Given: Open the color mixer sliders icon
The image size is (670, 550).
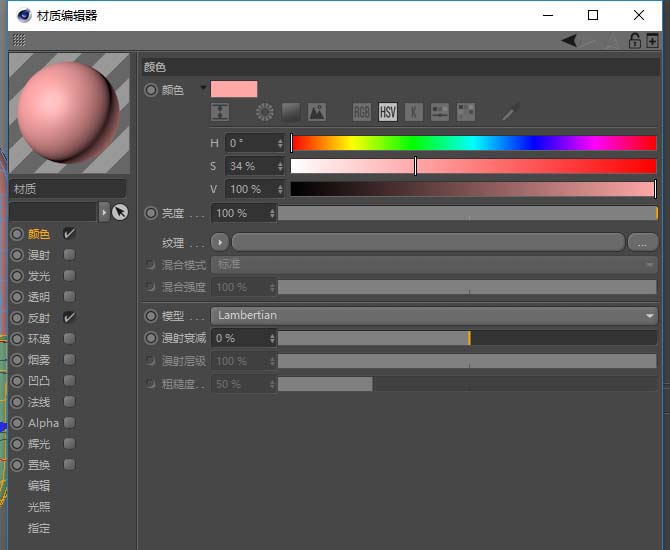Looking at the screenshot, I should tap(439, 112).
